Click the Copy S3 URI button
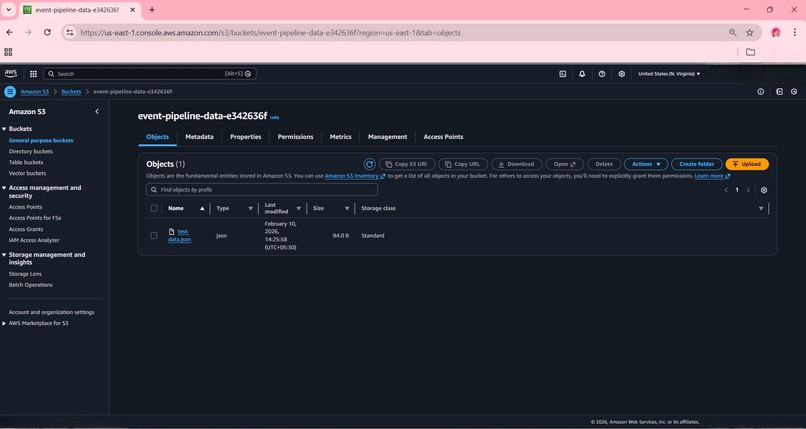This screenshot has width=806, height=429. (x=407, y=164)
